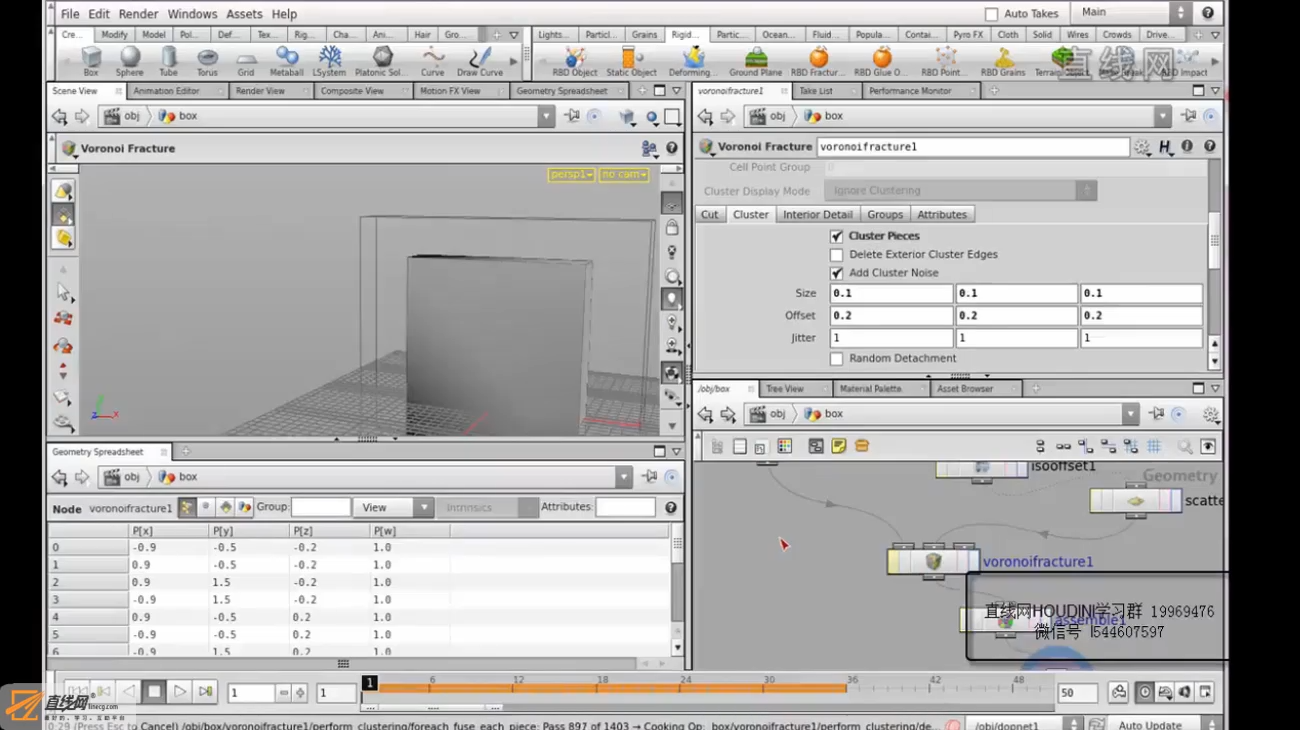Open the File menu
Image resolution: width=1300 pixels, height=730 pixels.
coord(70,14)
